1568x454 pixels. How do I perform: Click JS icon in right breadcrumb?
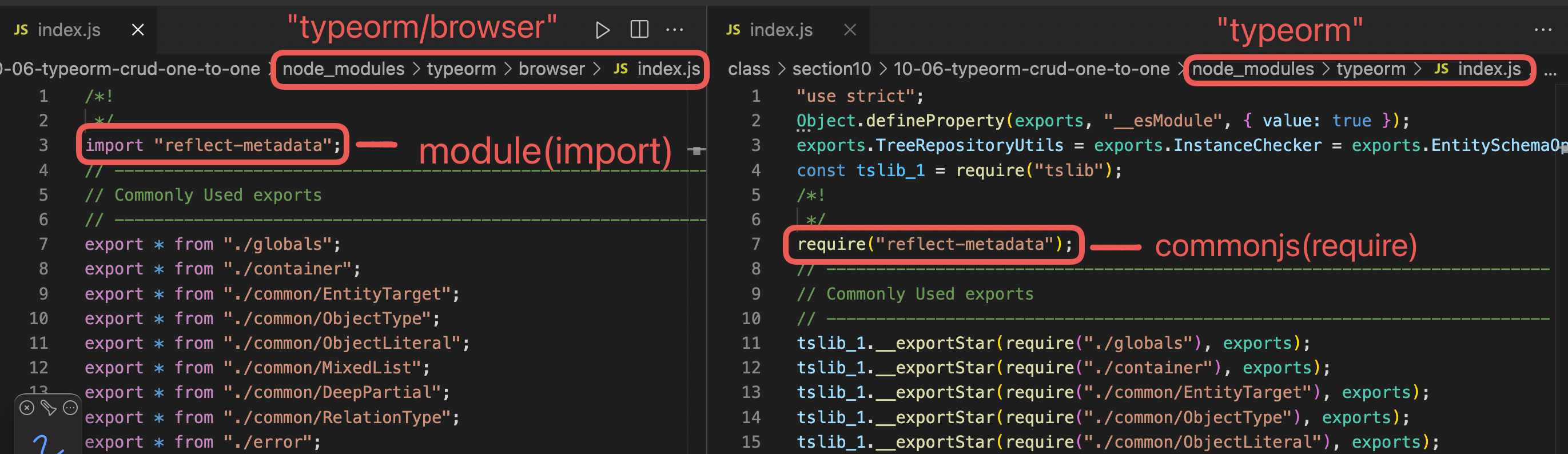pyautogui.click(x=1441, y=69)
